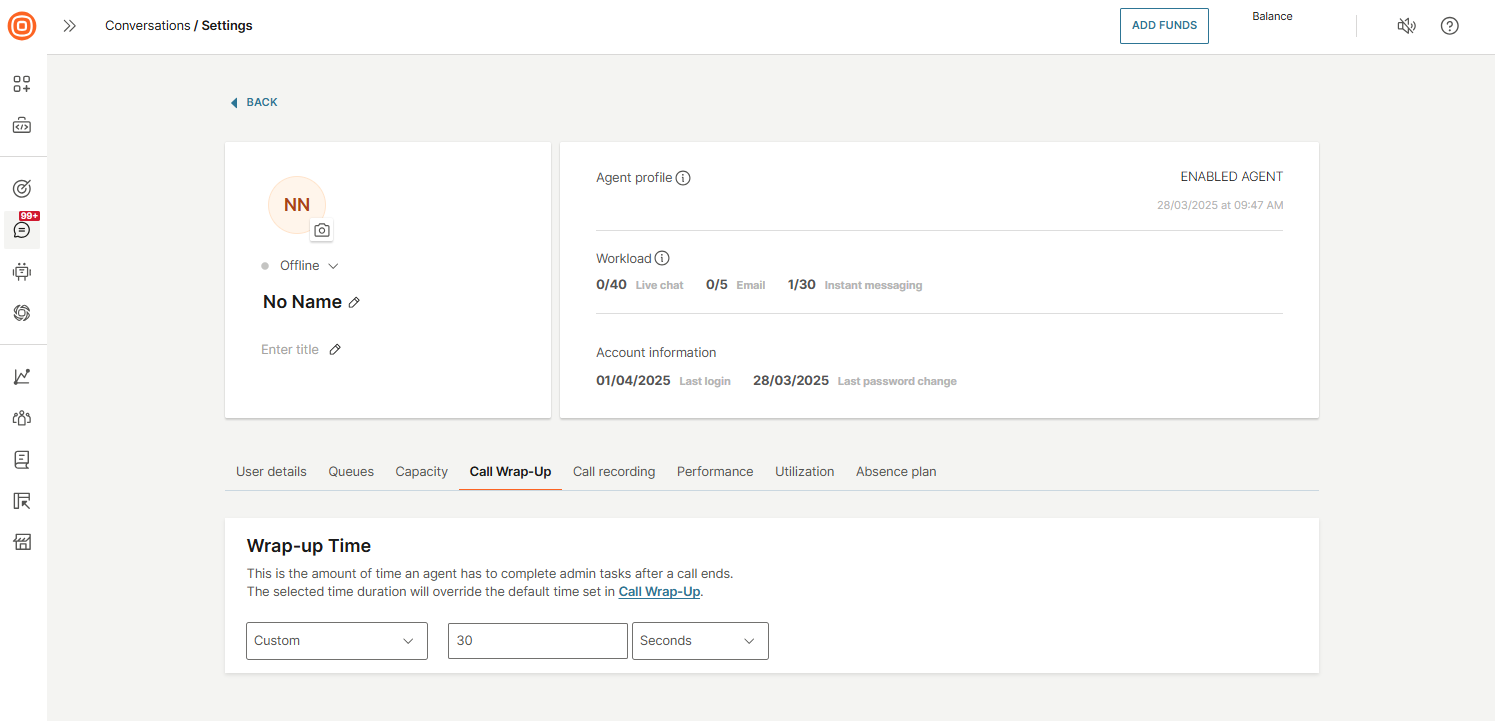Open the People icon in sidebar
The height and width of the screenshot is (721, 1495).
22,418
